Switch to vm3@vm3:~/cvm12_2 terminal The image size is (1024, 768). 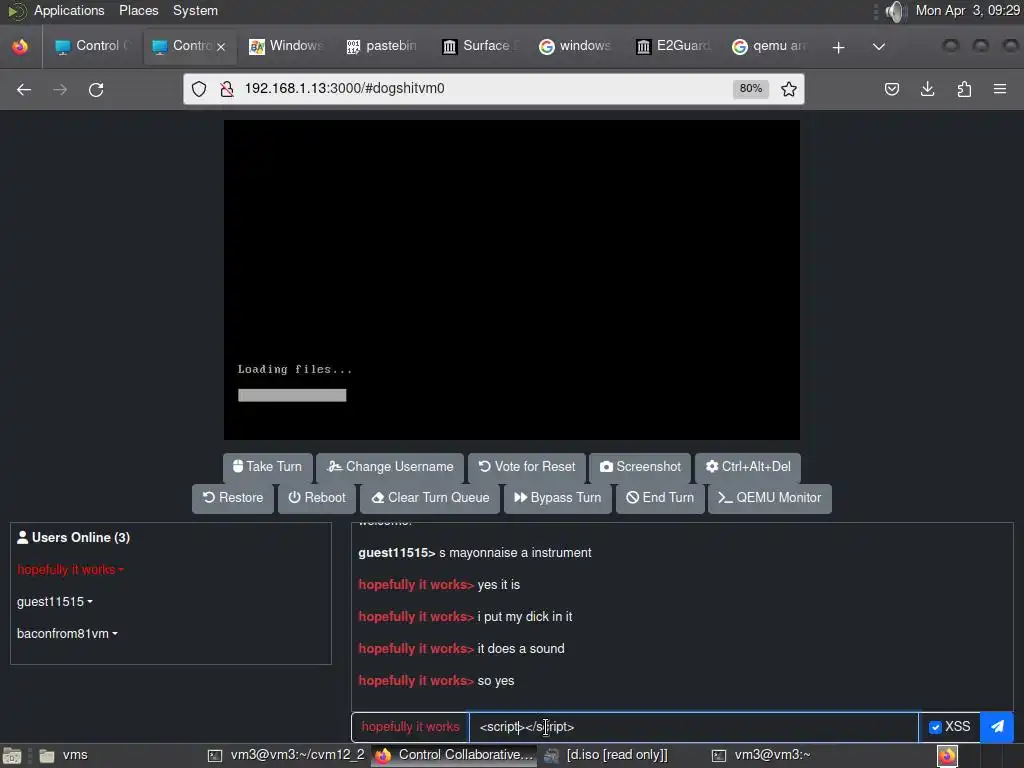click(287, 756)
